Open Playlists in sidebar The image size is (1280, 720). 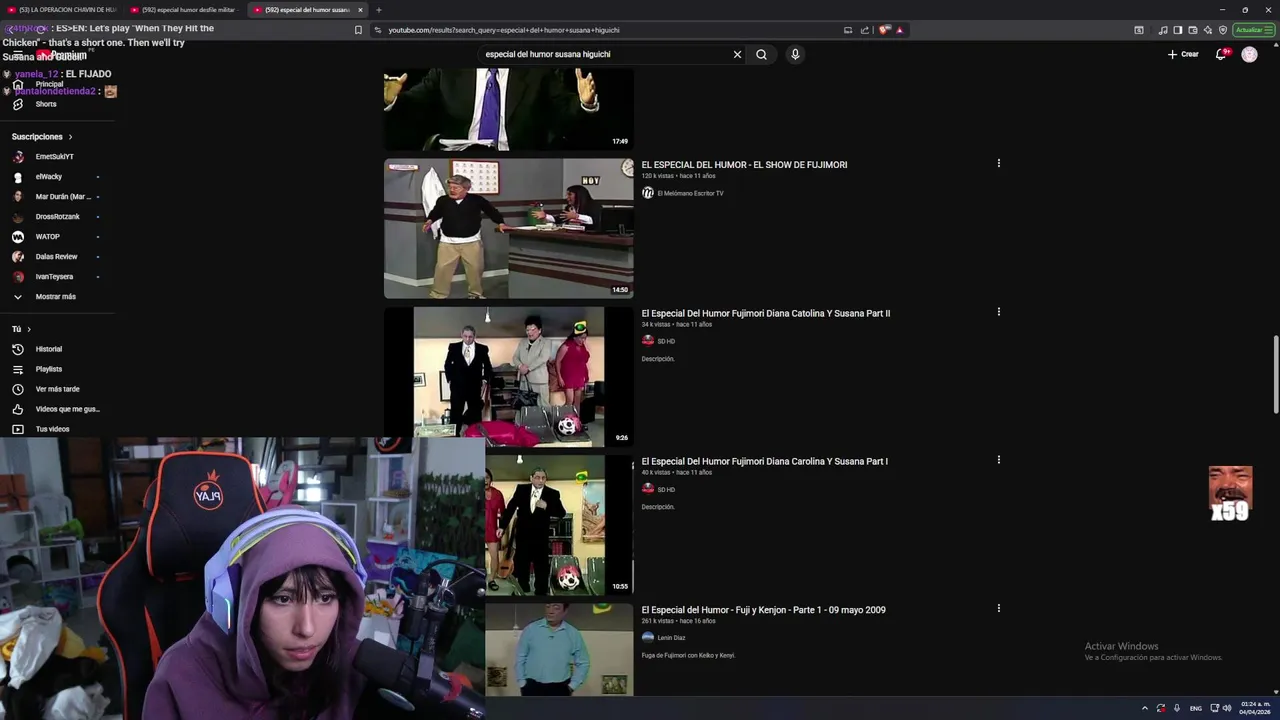point(48,369)
